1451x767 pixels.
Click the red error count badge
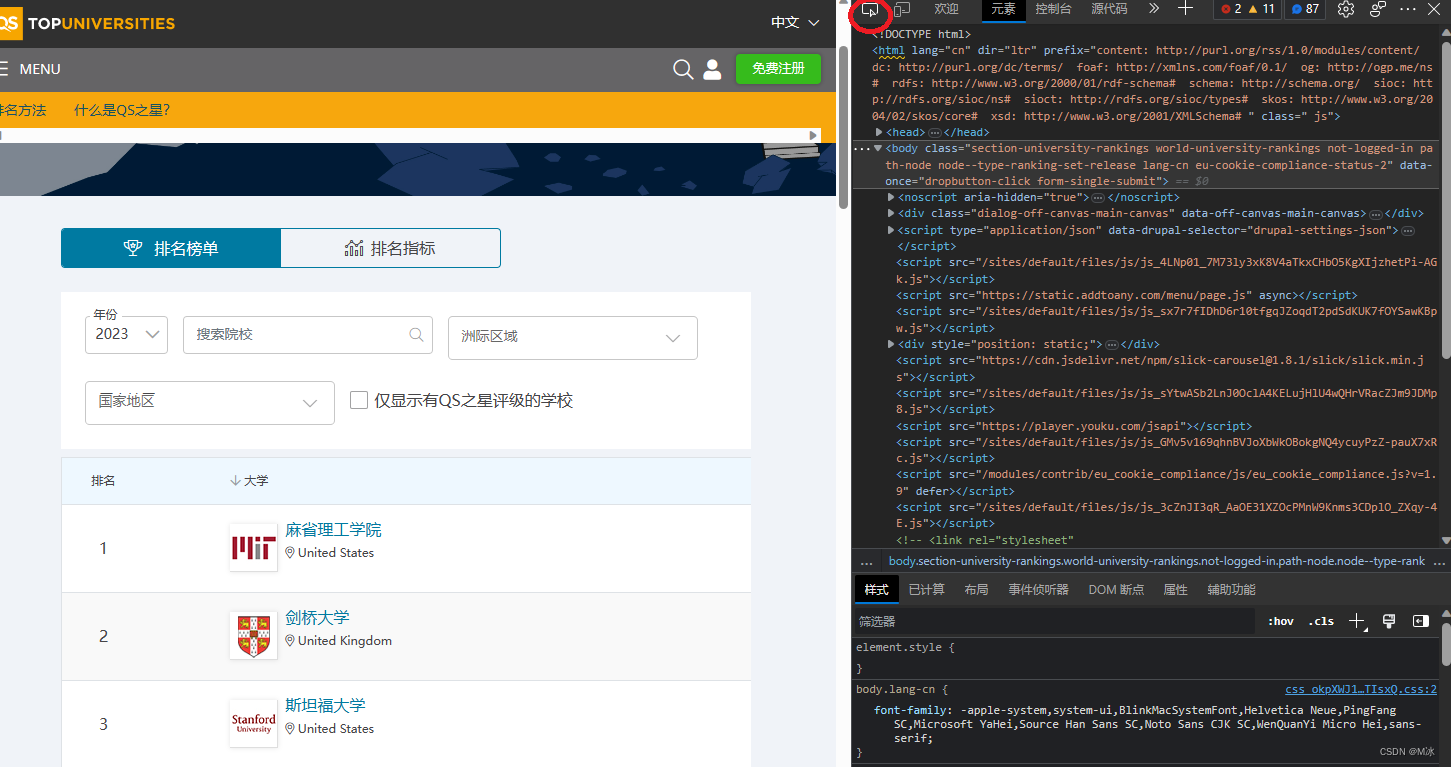pyautogui.click(x=1229, y=9)
